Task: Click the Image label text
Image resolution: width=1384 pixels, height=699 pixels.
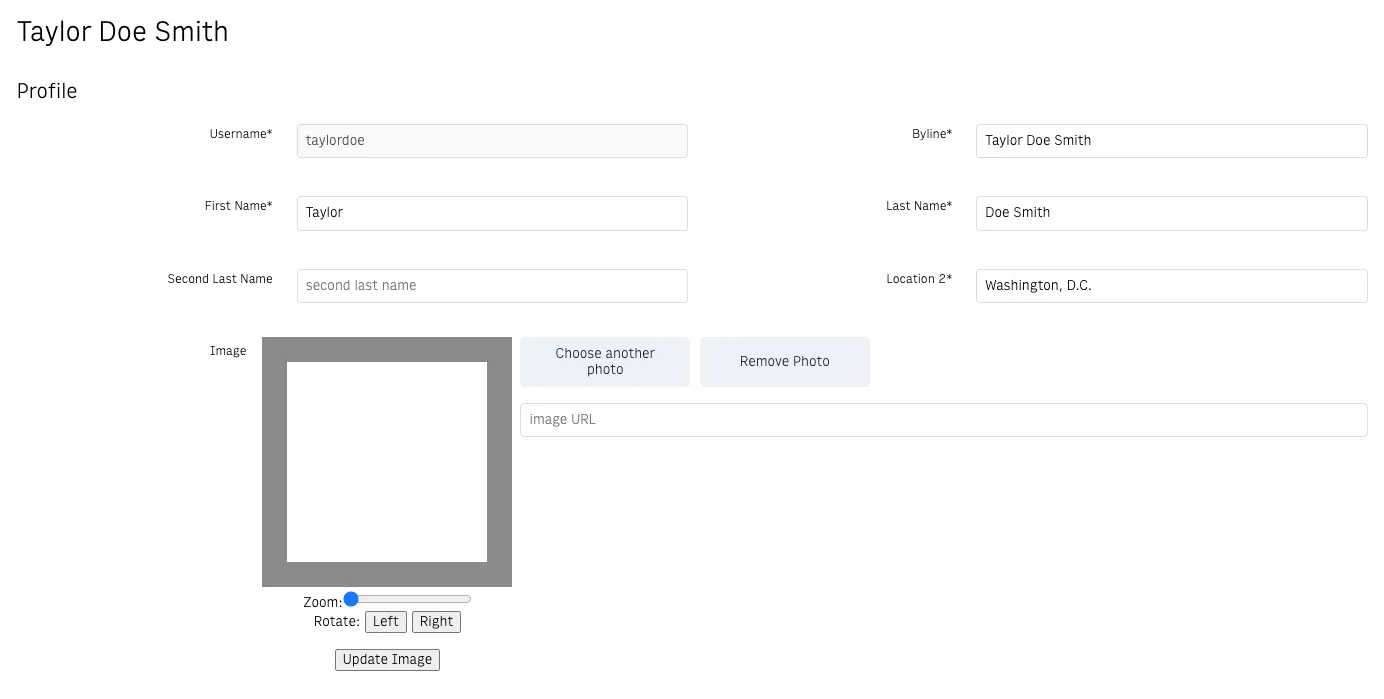Action: click(228, 351)
